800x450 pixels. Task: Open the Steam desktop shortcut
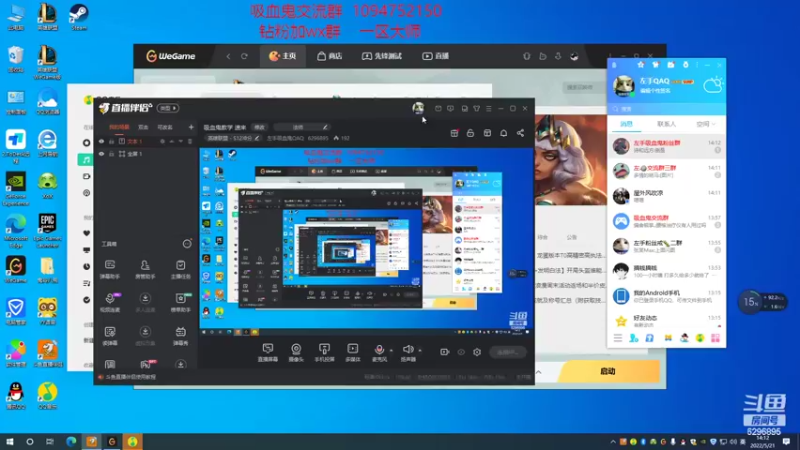(79, 17)
